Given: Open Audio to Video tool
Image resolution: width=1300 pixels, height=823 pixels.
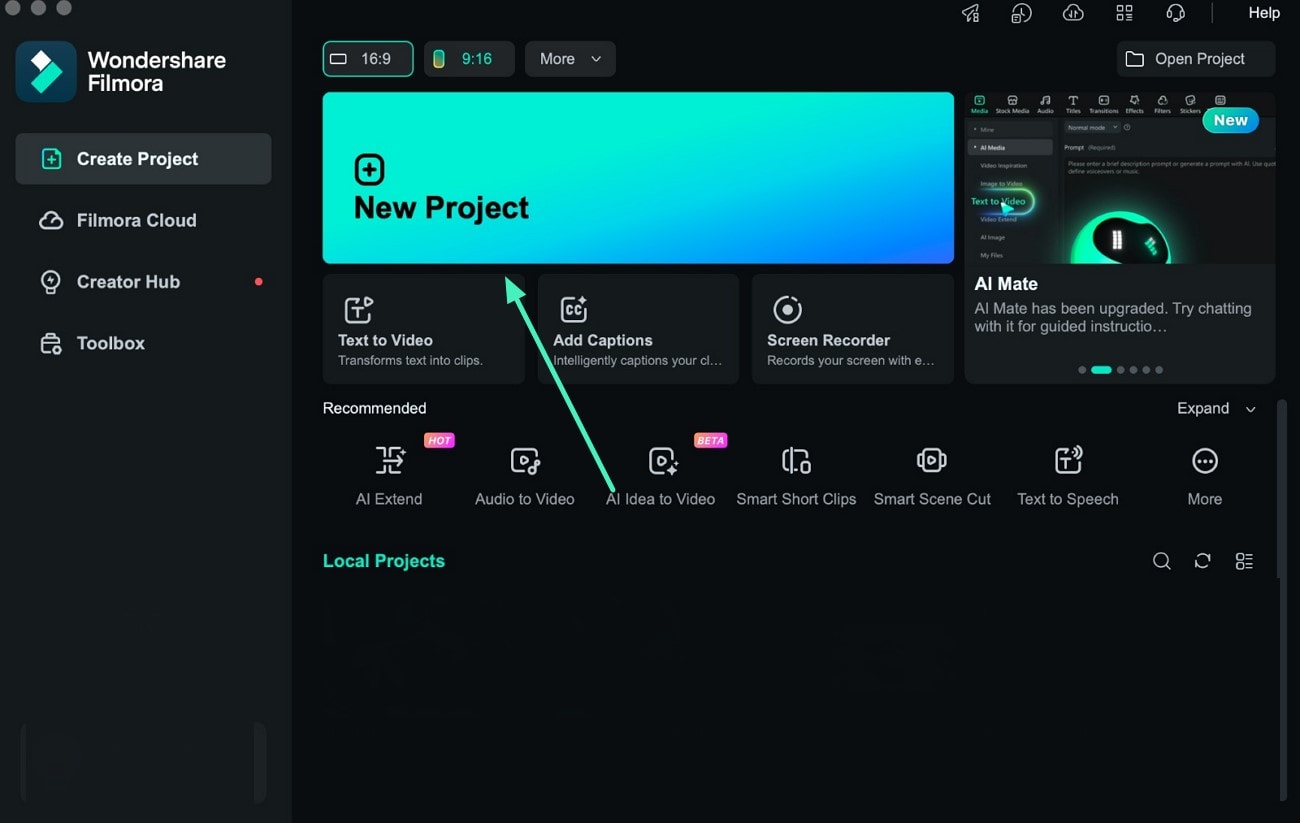Looking at the screenshot, I should (524, 476).
